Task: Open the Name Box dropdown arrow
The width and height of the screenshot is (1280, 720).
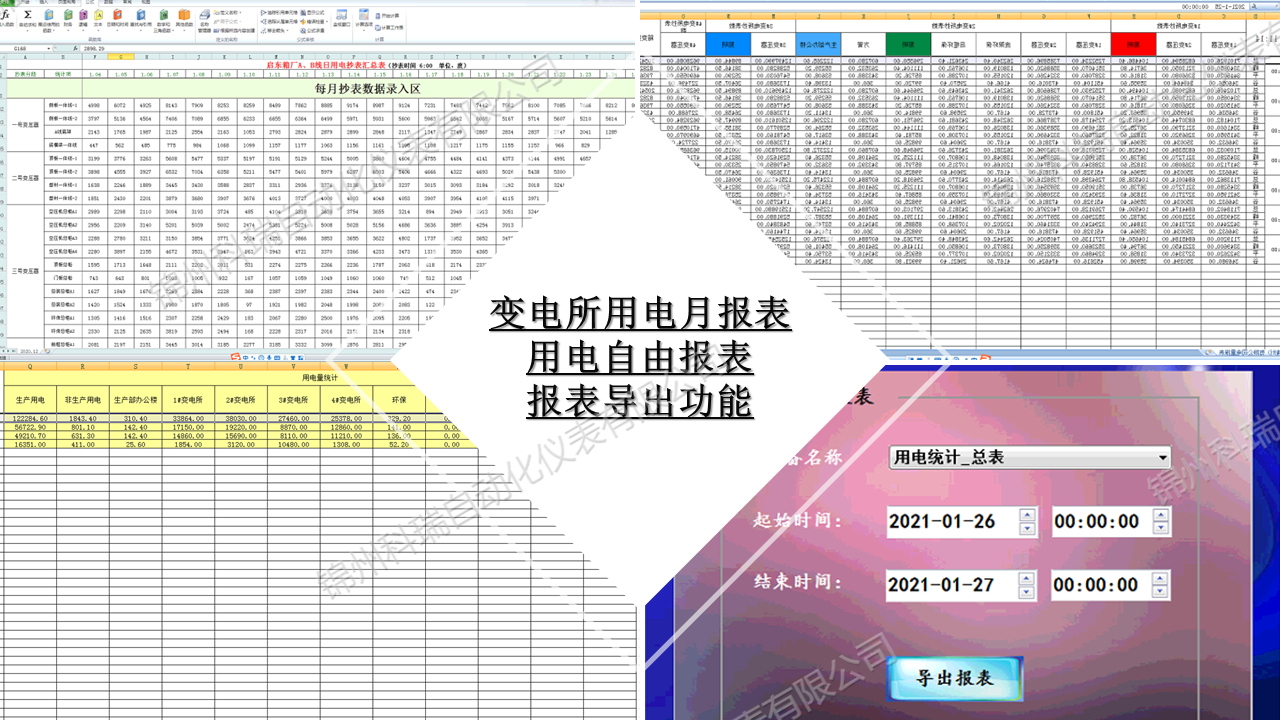Action: point(48,48)
